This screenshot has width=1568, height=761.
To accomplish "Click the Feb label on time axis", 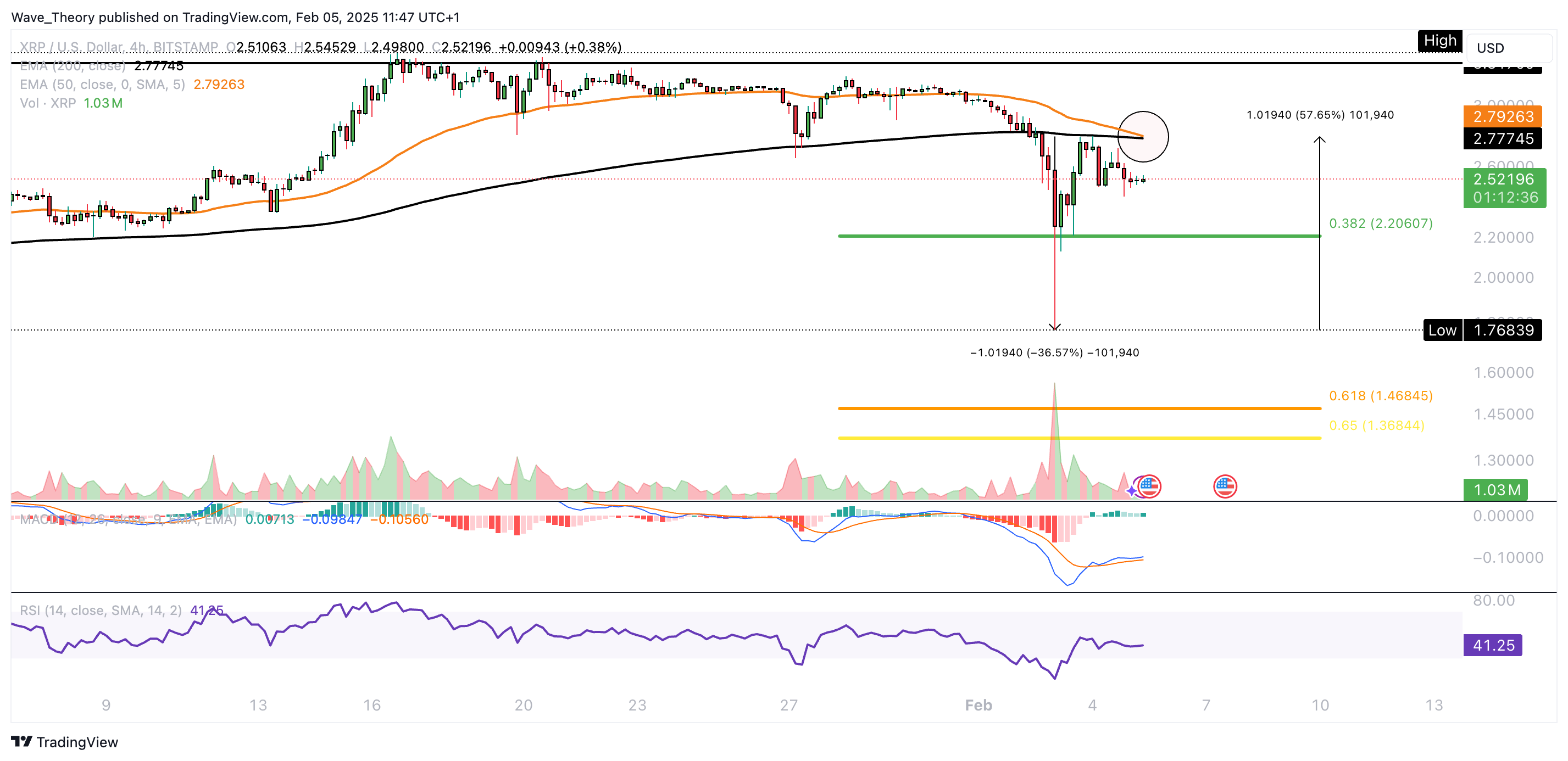I will point(978,705).
